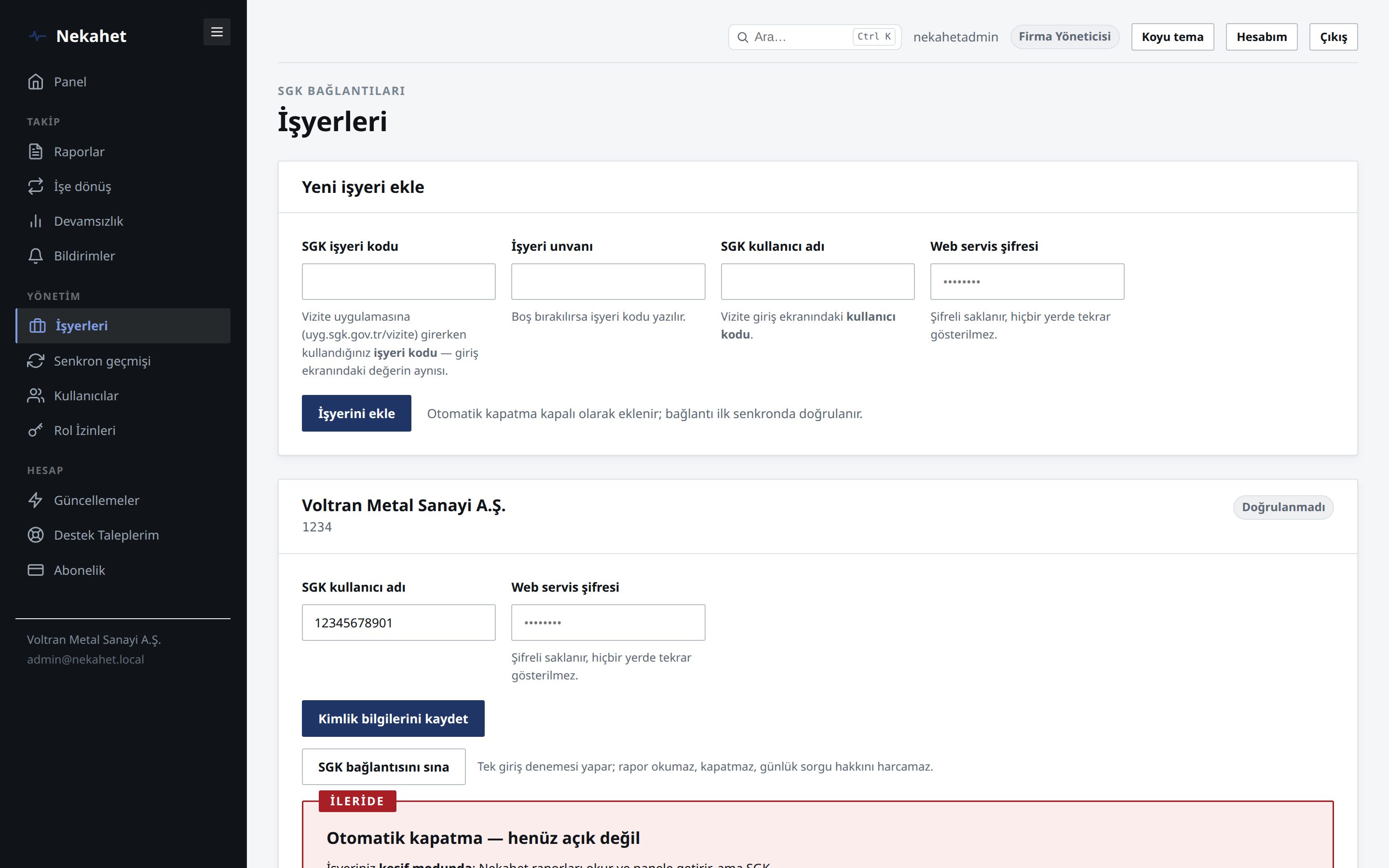Go to Raporlar in sidebar
The width and height of the screenshot is (1389, 868).
pyautogui.click(x=123, y=151)
